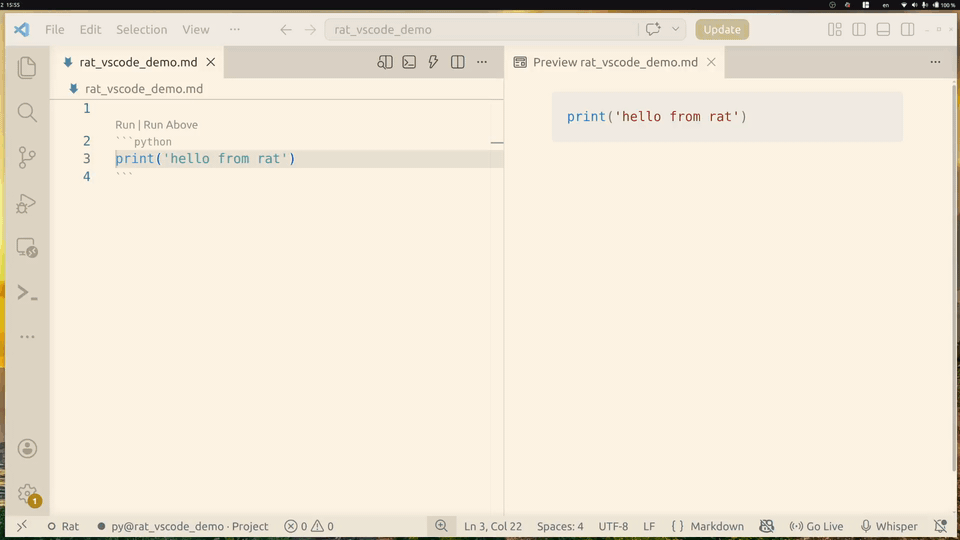The height and width of the screenshot is (540, 960).
Task: Close the Preview rat_vscode_demo.md tab
Action: pyautogui.click(x=711, y=62)
